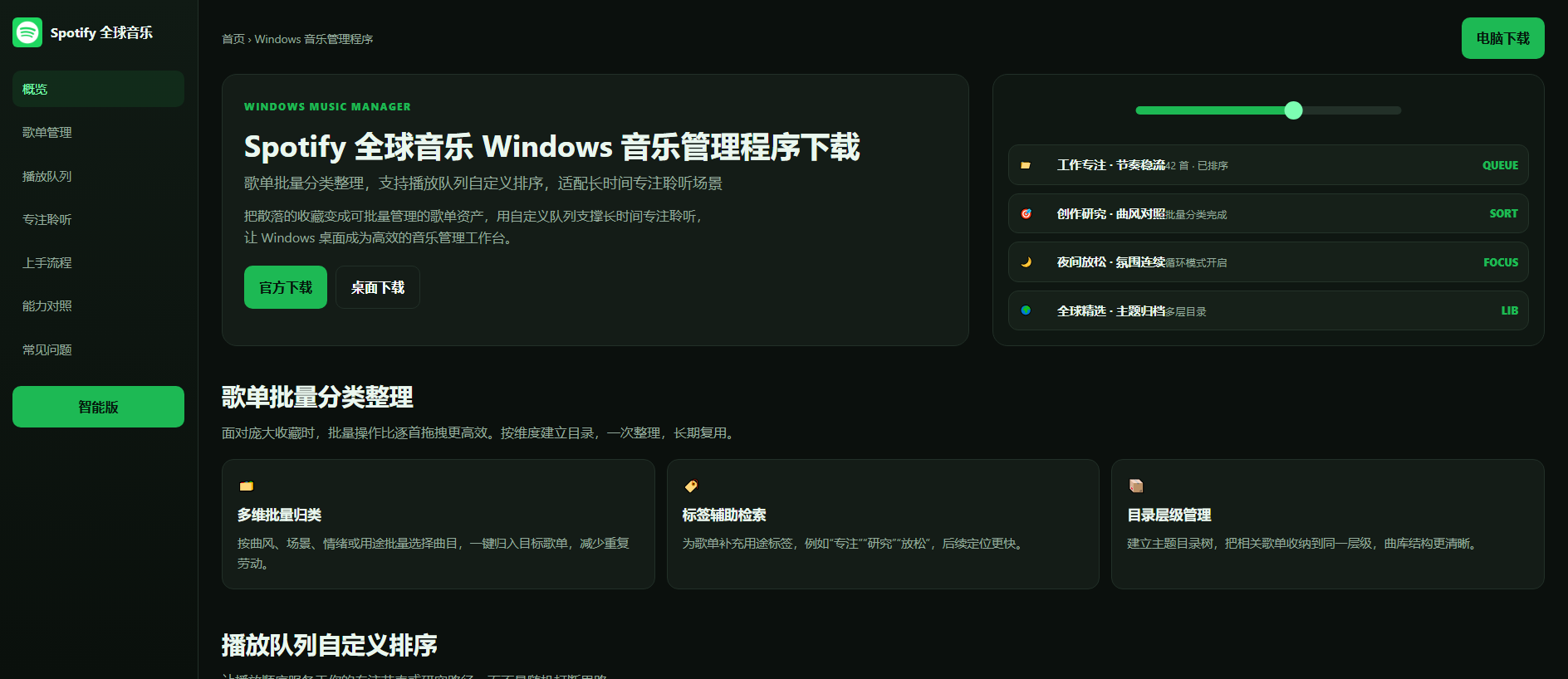Click the green slider handle
Screen dimensions: 1568x679
1293,110
